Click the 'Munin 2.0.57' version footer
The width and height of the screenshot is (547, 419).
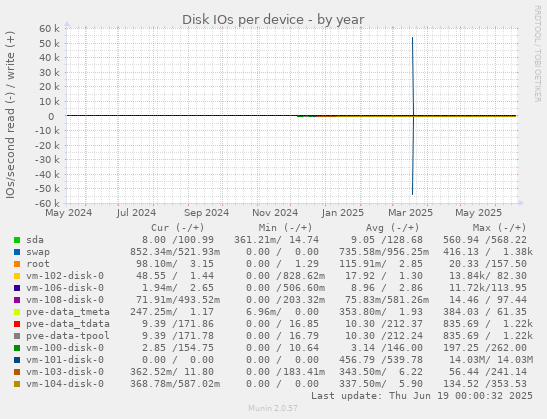pyautogui.click(x=273, y=408)
